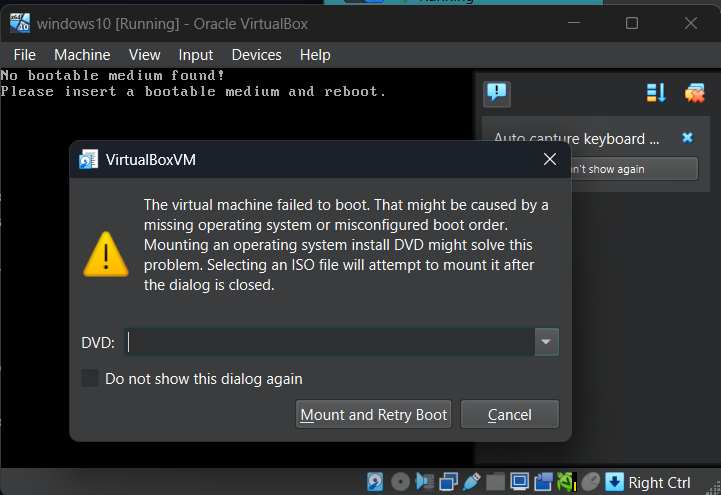Click the 'No bootable medium found!' text

click(x=113, y=75)
